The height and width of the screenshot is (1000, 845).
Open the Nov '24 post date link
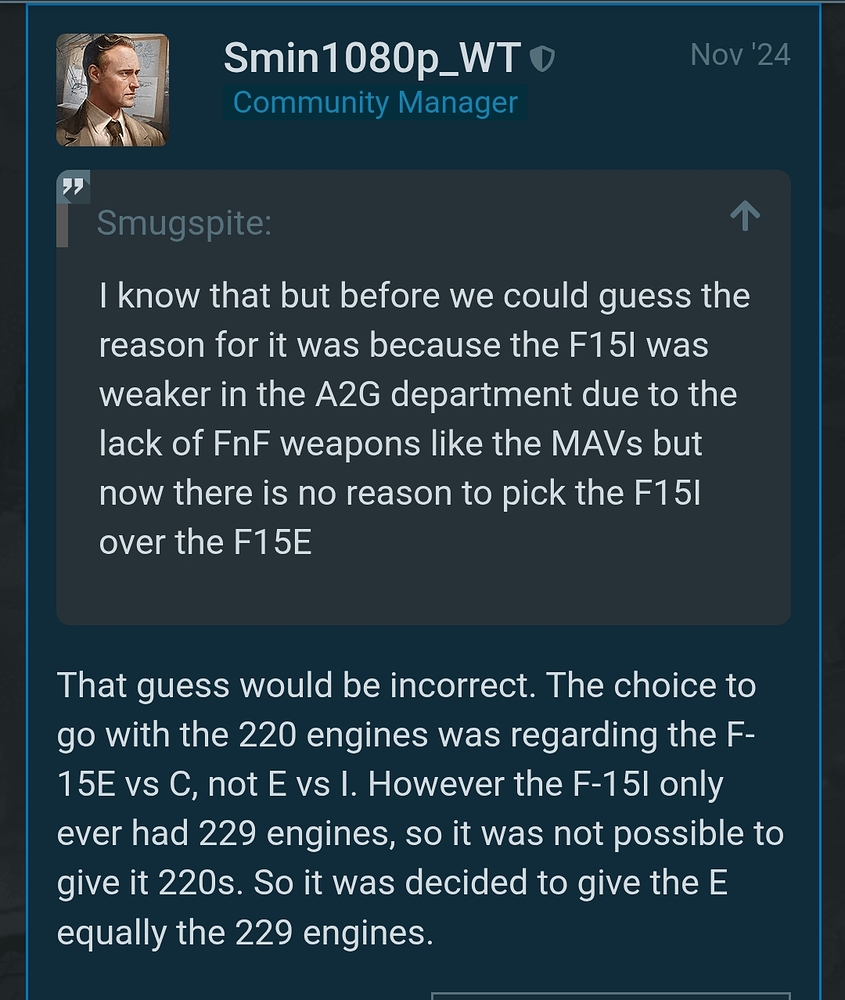tap(740, 55)
